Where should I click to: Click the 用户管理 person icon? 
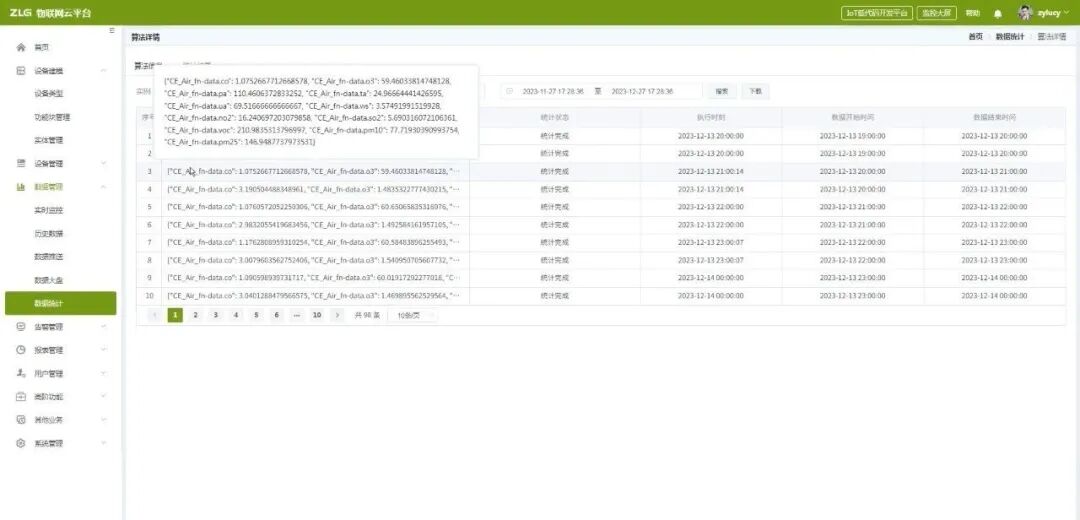coord(21,373)
